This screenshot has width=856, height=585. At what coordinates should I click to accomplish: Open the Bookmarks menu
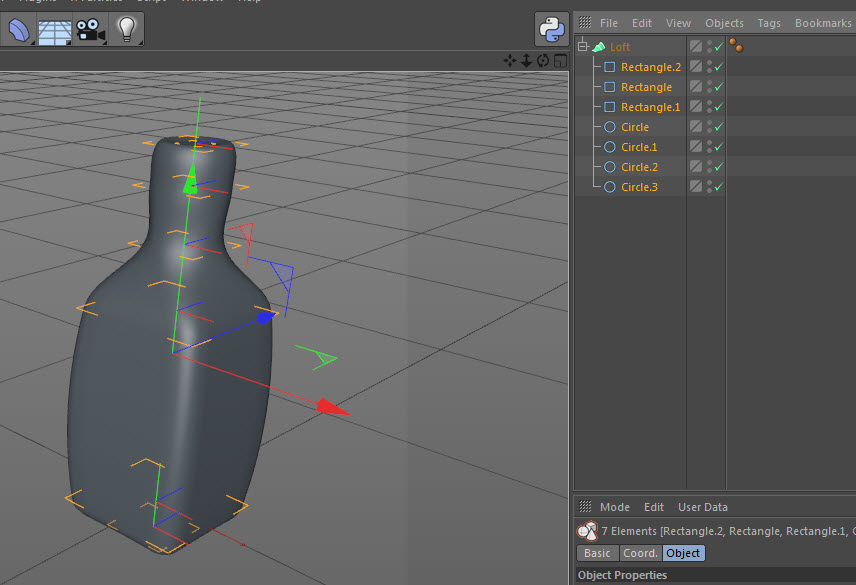[x=823, y=23]
